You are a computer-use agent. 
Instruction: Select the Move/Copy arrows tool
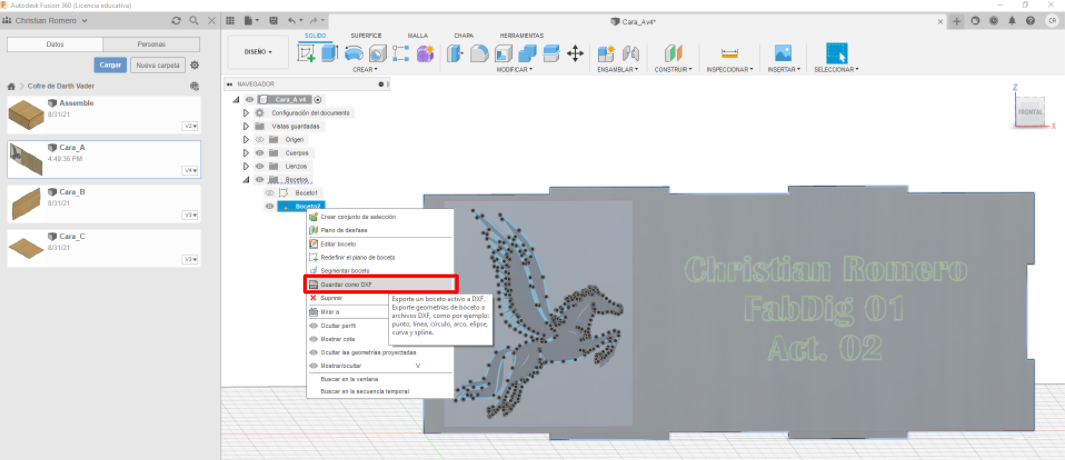click(575, 53)
